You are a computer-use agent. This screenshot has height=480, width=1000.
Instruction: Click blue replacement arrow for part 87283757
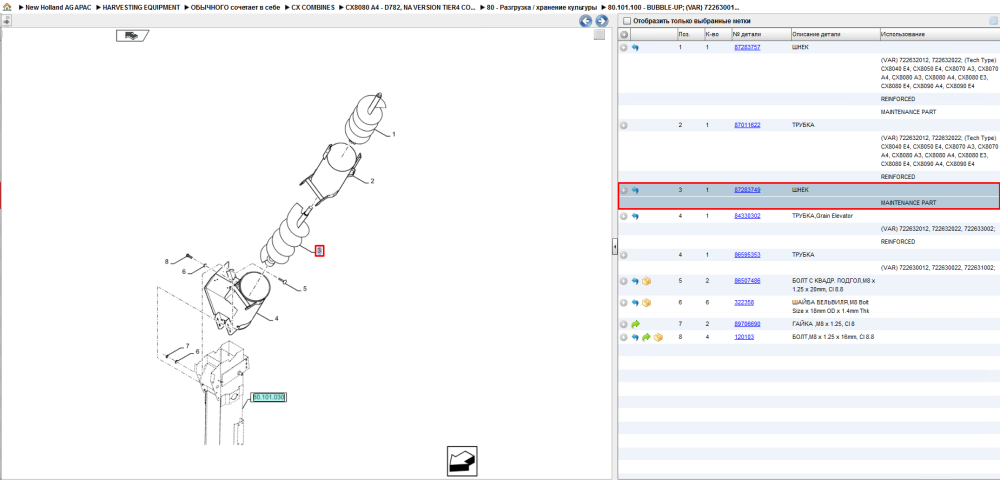[x=635, y=48]
